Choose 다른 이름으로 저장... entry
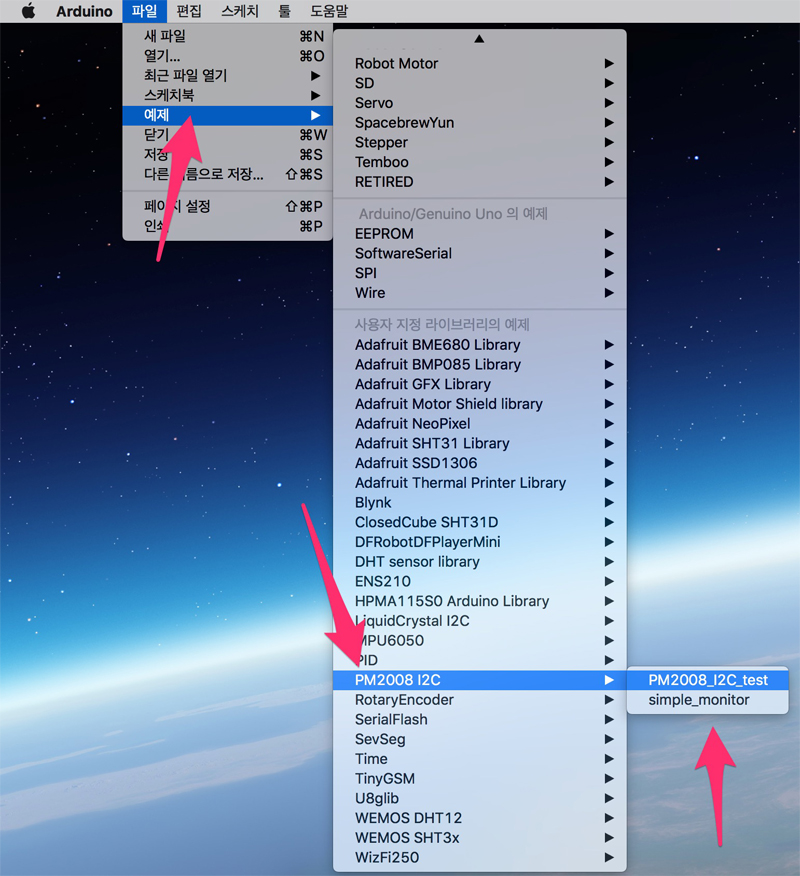This screenshot has width=800, height=876. 227,174
